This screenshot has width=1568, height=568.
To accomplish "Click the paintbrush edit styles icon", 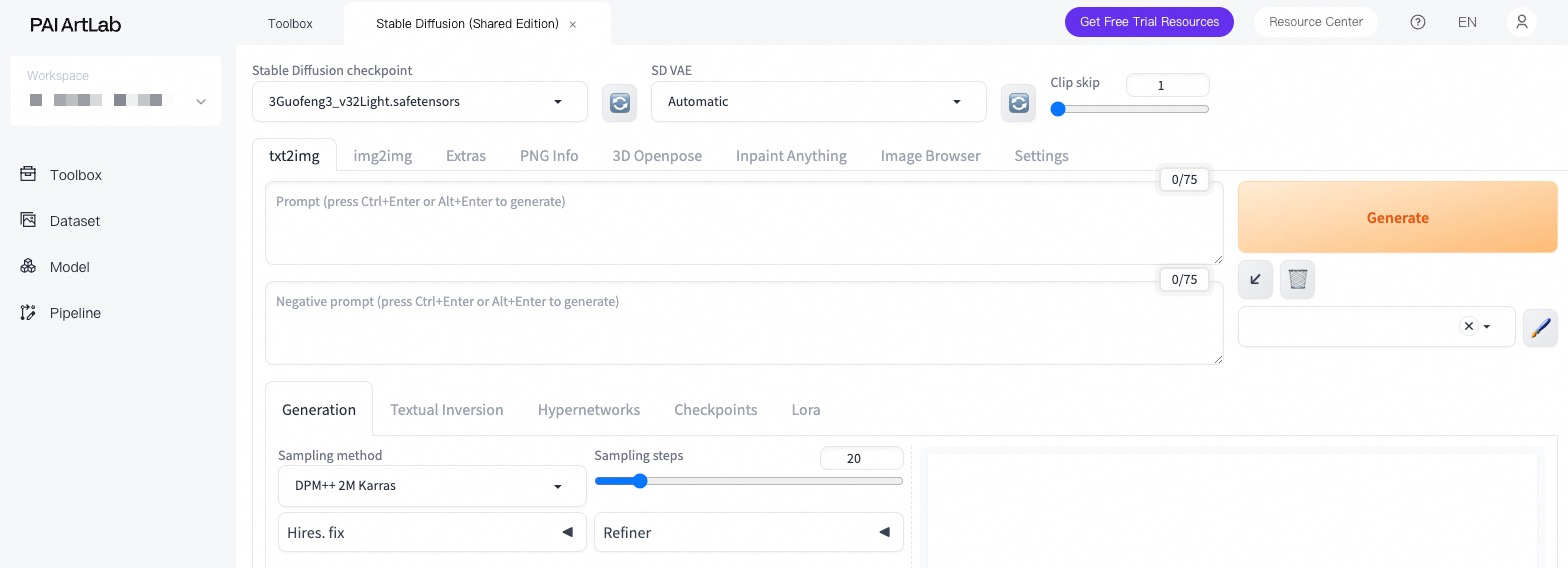I will click(x=1540, y=327).
